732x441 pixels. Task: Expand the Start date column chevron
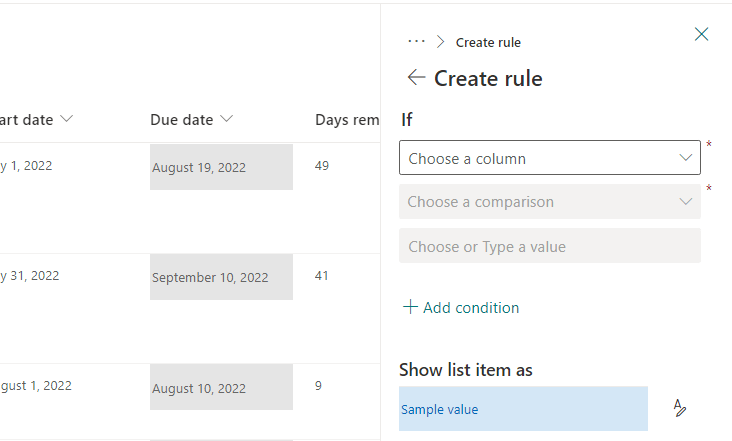click(67, 119)
